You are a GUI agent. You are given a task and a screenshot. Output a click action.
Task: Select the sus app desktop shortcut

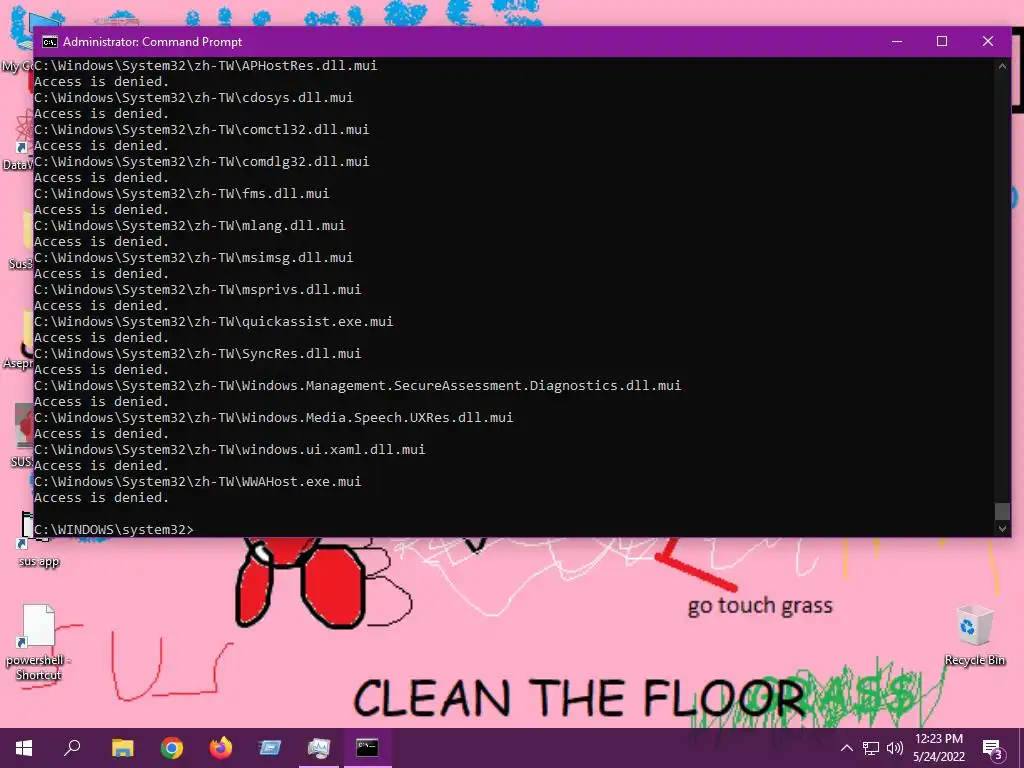click(39, 540)
